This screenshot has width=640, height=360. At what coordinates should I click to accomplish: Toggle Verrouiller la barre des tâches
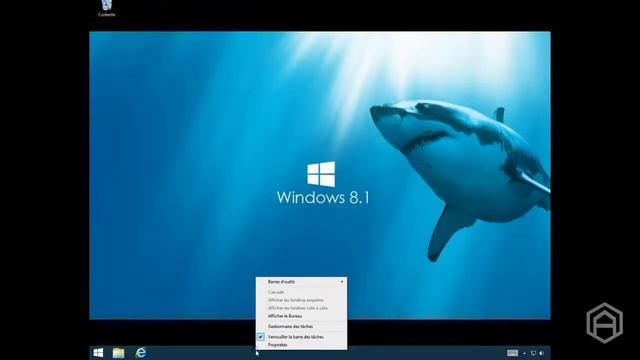coord(302,337)
